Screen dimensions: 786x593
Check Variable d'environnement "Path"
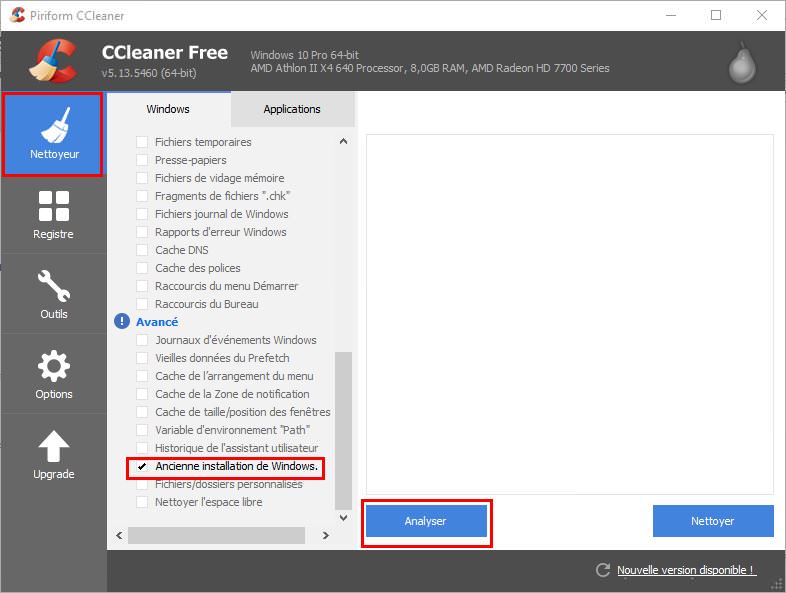[142, 430]
